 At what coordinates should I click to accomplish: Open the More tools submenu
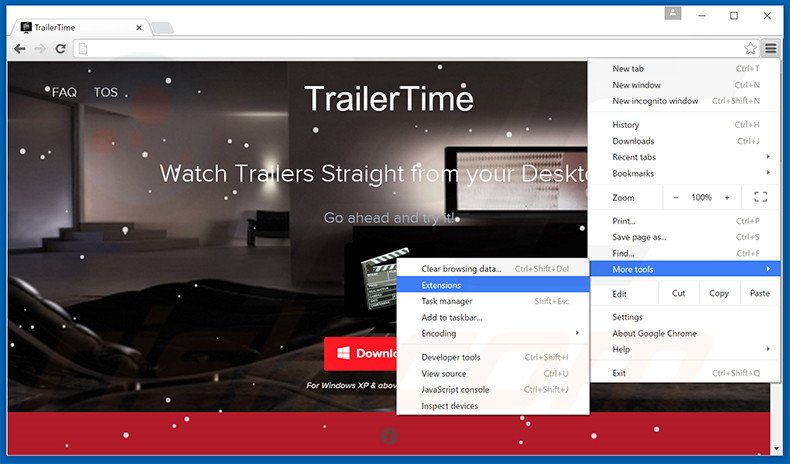(684, 269)
